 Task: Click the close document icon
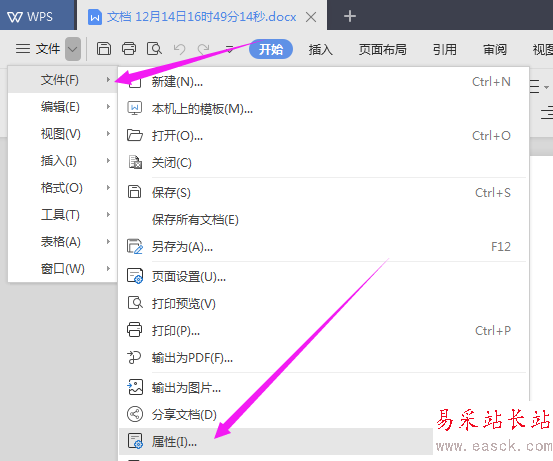click(x=135, y=162)
